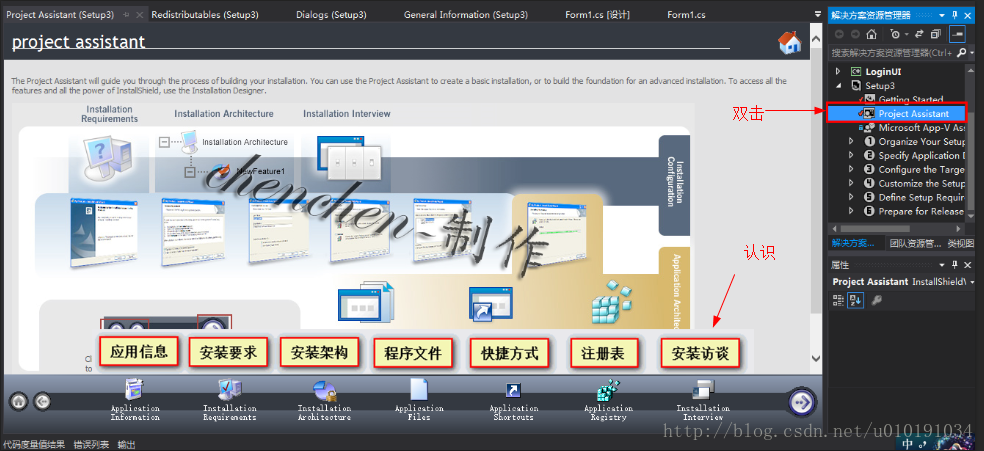Click the round home button in bottom navigation bar

click(x=19, y=401)
